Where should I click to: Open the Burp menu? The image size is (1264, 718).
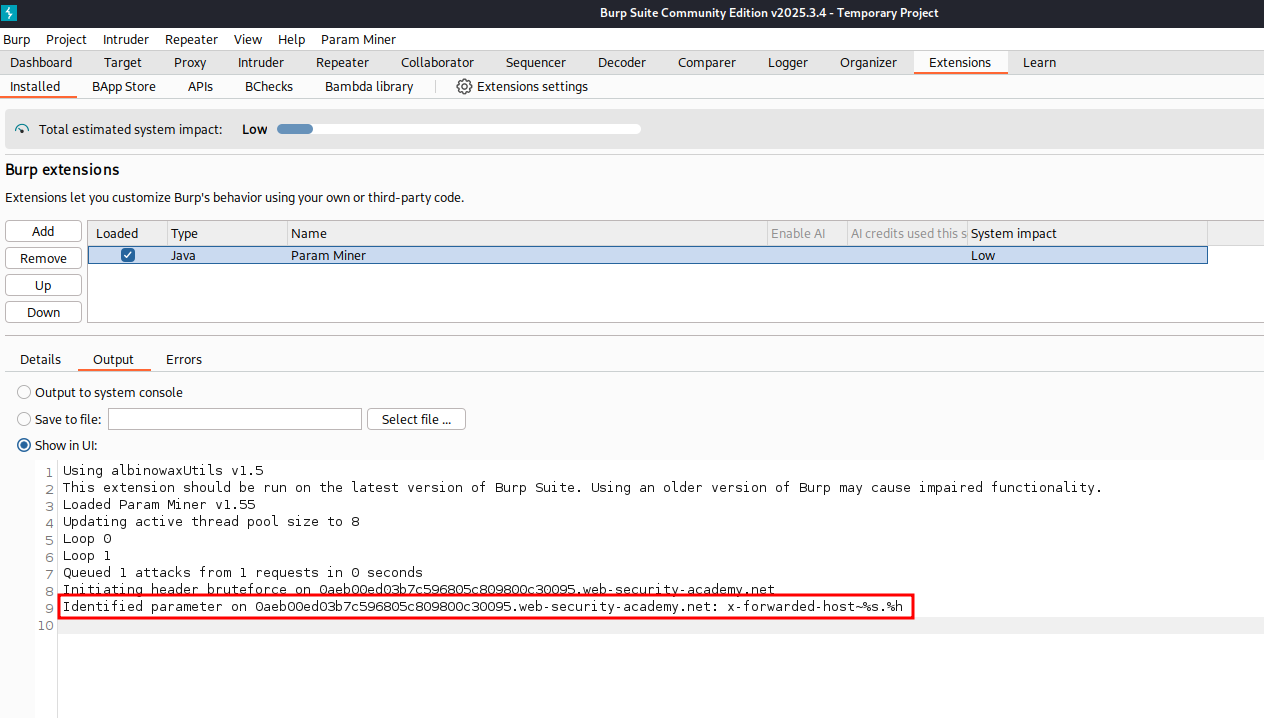point(17,40)
